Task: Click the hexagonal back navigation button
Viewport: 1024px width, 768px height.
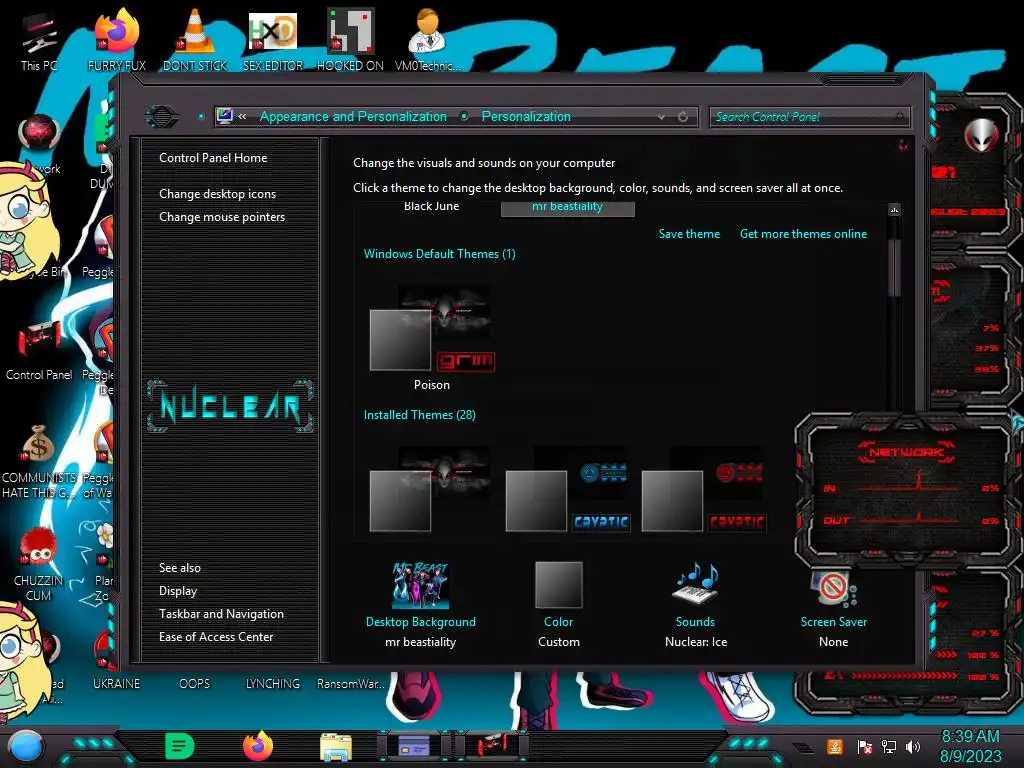Action: coord(162,117)
